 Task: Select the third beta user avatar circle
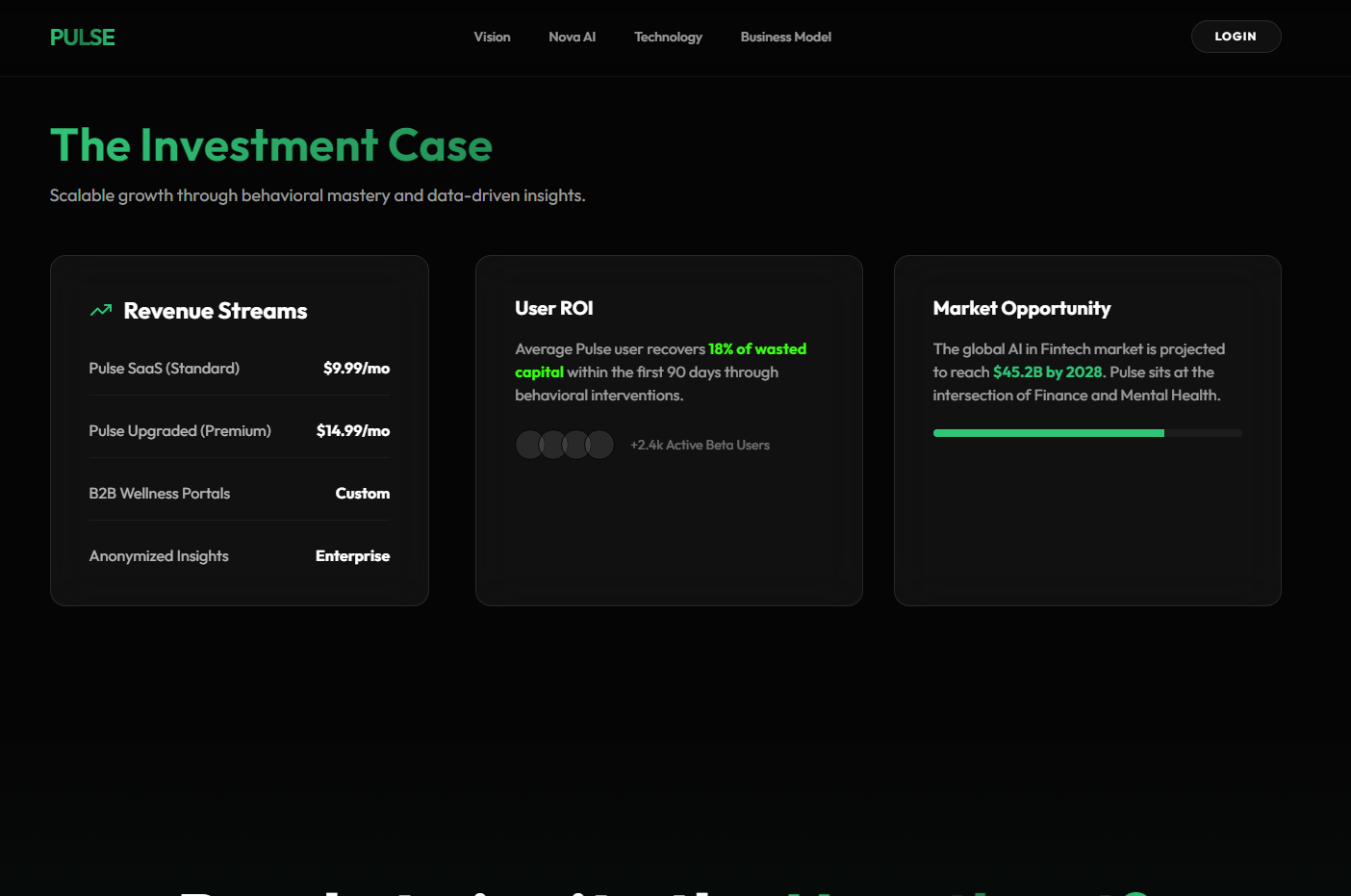[576, 445]
